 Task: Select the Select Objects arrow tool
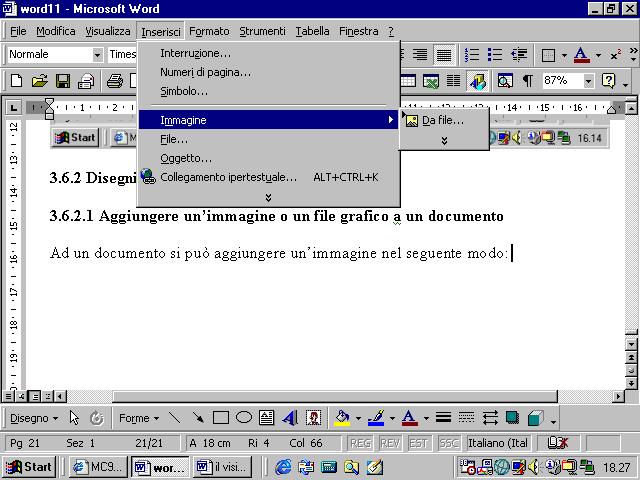[74, 418]
